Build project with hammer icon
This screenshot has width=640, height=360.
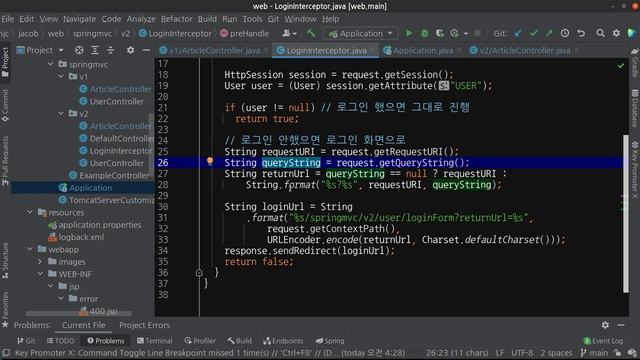click(x=311, y=33)
